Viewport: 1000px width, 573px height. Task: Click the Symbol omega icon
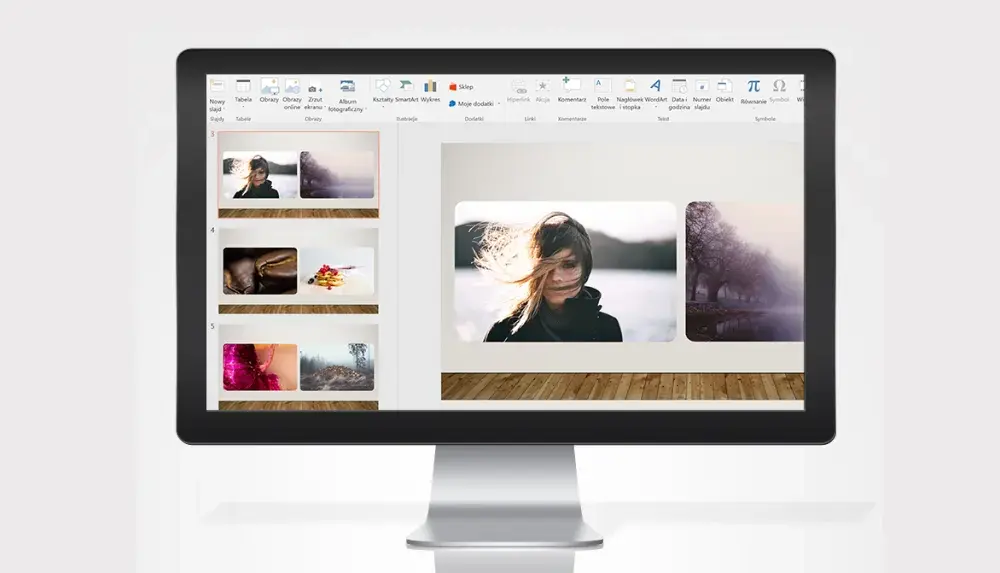[x=779, y=86]
